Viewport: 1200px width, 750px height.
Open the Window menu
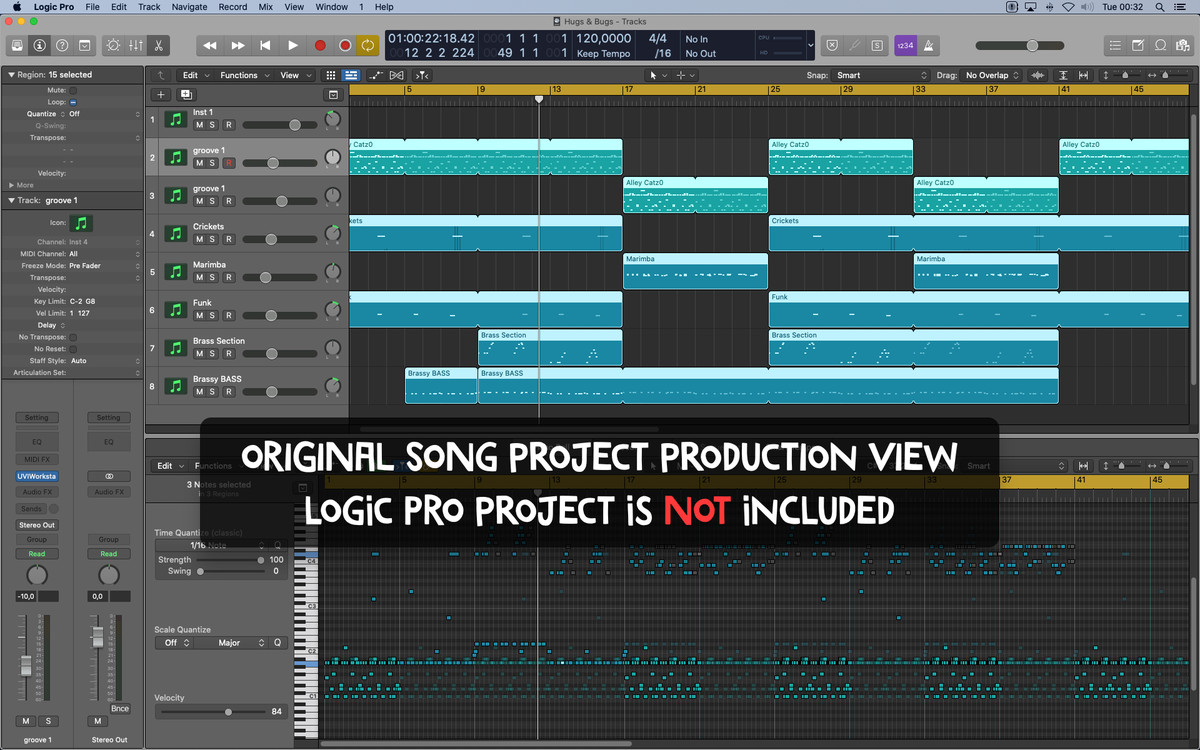pyautogui.click(x=331, y=7)
